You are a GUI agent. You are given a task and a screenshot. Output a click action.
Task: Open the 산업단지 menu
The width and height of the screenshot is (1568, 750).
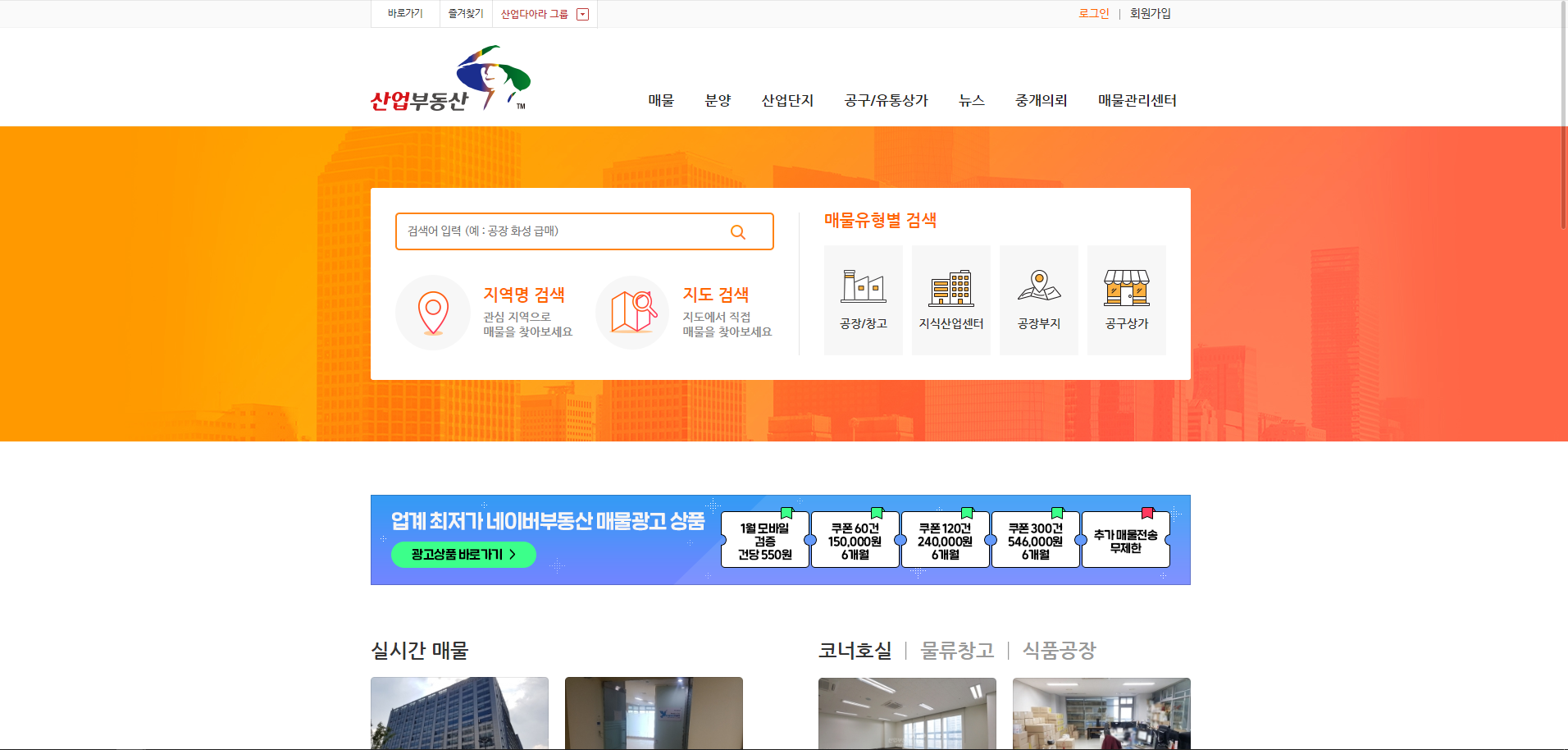tap(787, 100)
